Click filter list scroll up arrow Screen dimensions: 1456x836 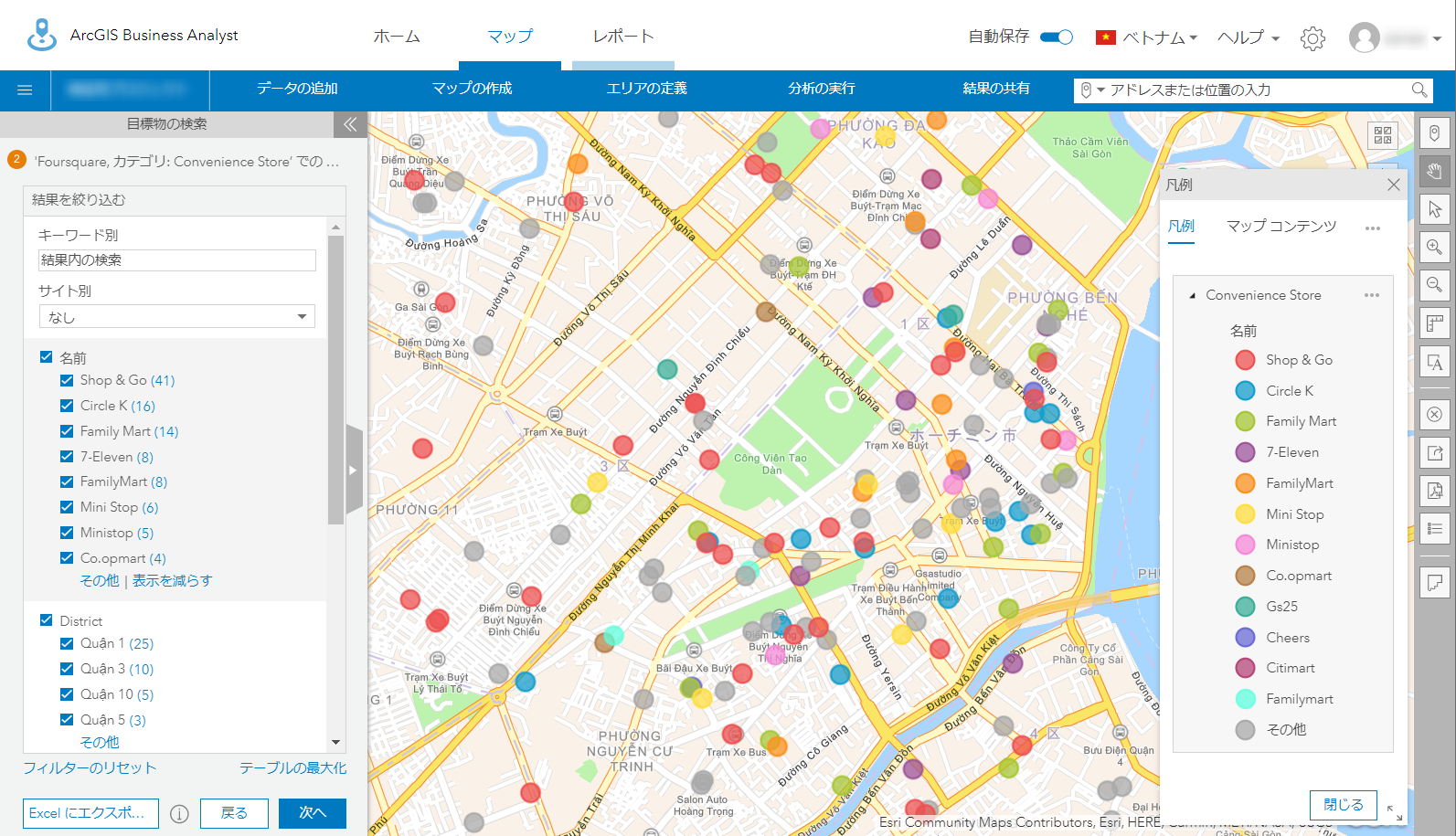(x=335, y=227)
